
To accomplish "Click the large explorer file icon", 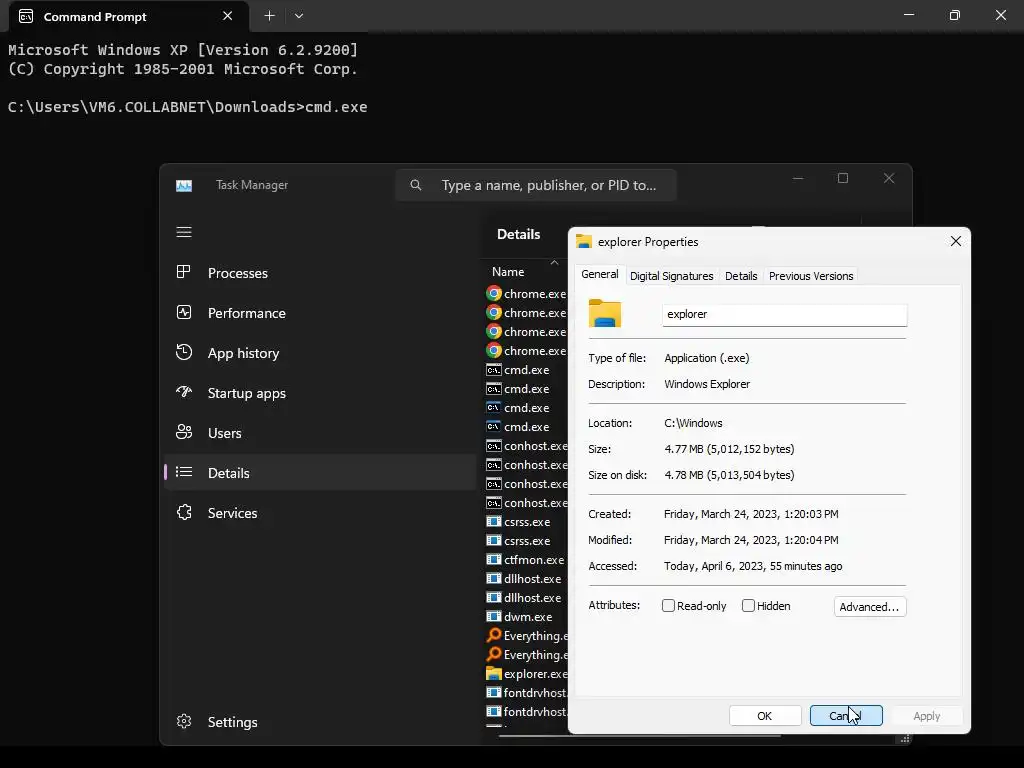I will point(605,313).
